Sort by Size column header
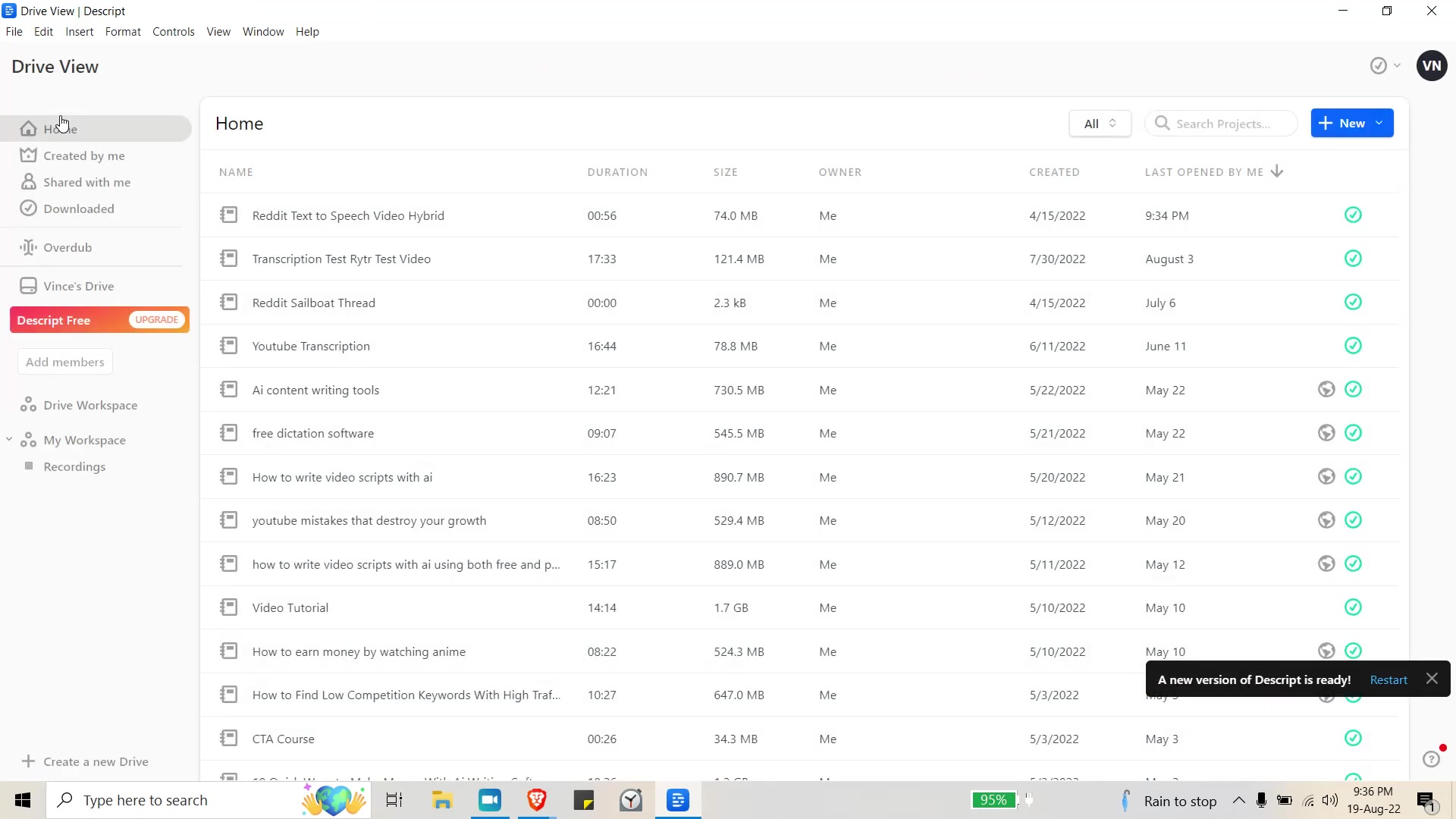Screen dimensions: 1456x819 [x=725, y=172]
